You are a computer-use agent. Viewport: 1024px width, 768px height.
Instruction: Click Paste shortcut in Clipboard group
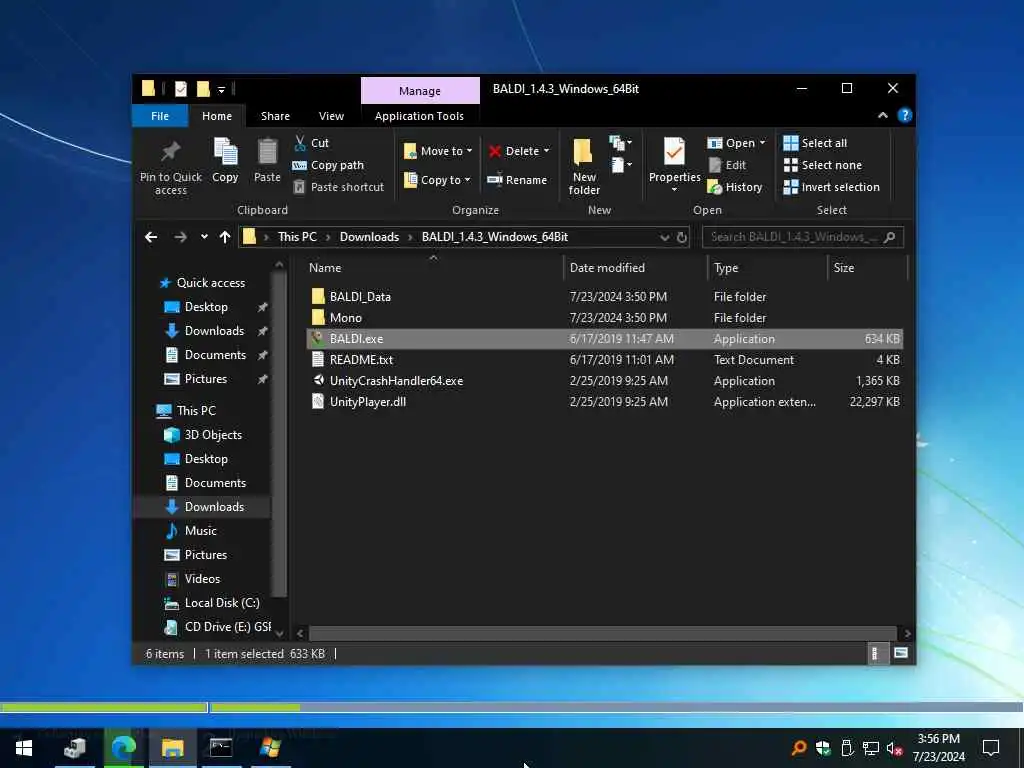338,187
